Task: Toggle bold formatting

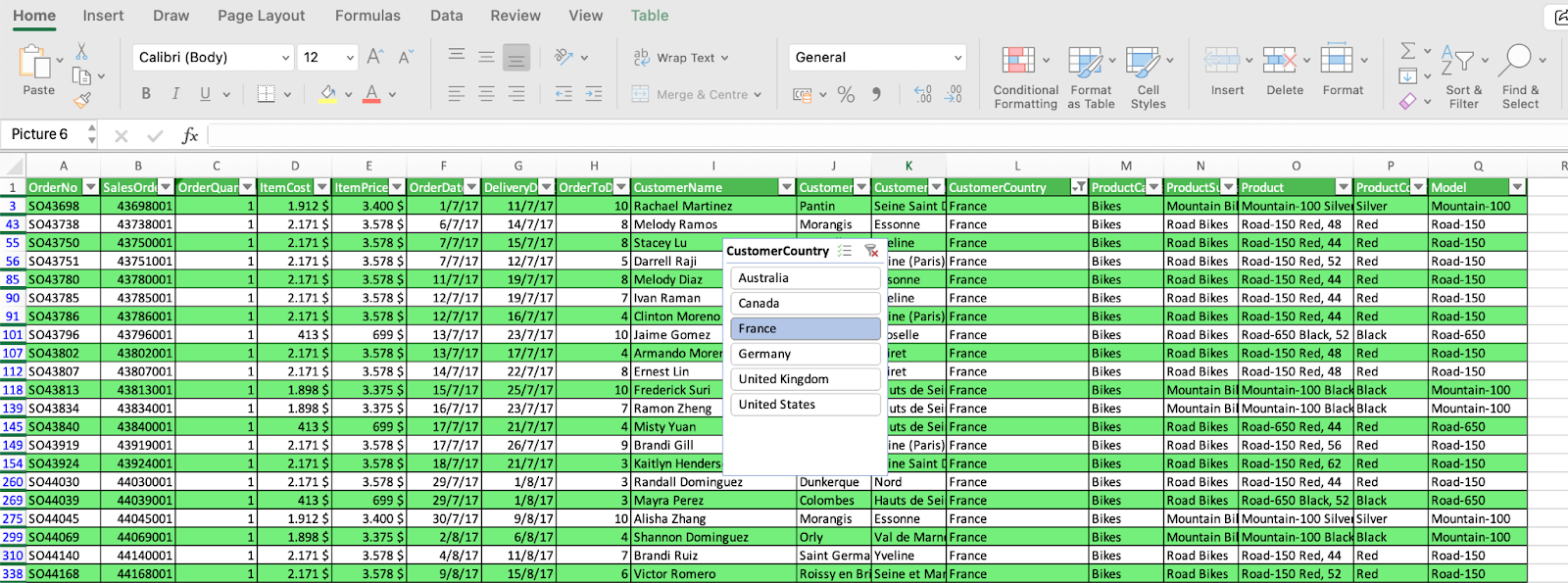Action: click(146, 94)
